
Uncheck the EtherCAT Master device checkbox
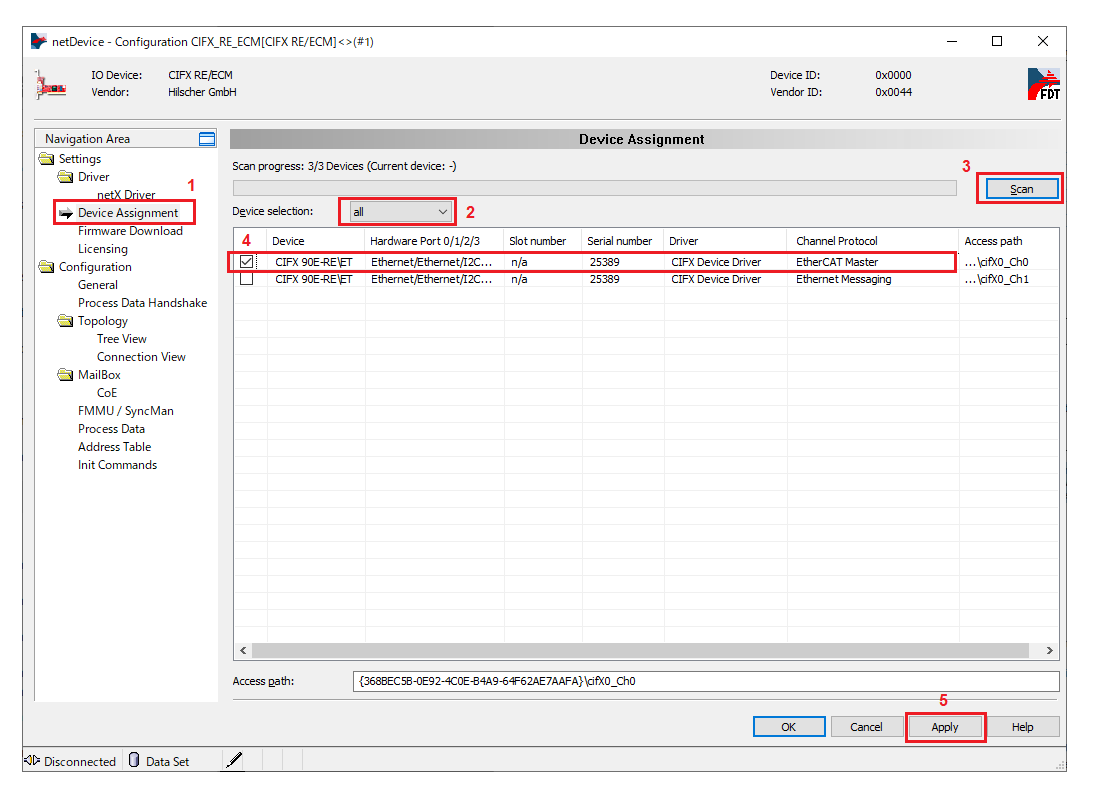point(246,262)
